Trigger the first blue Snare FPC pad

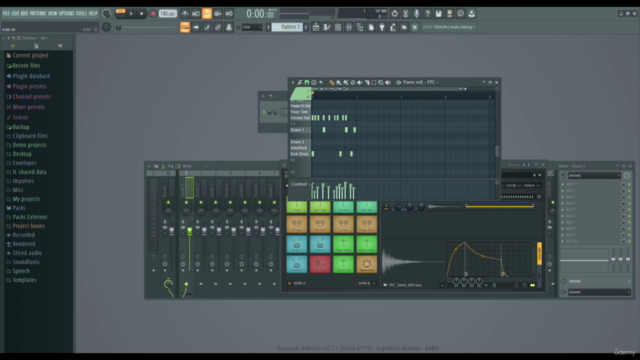297,244
